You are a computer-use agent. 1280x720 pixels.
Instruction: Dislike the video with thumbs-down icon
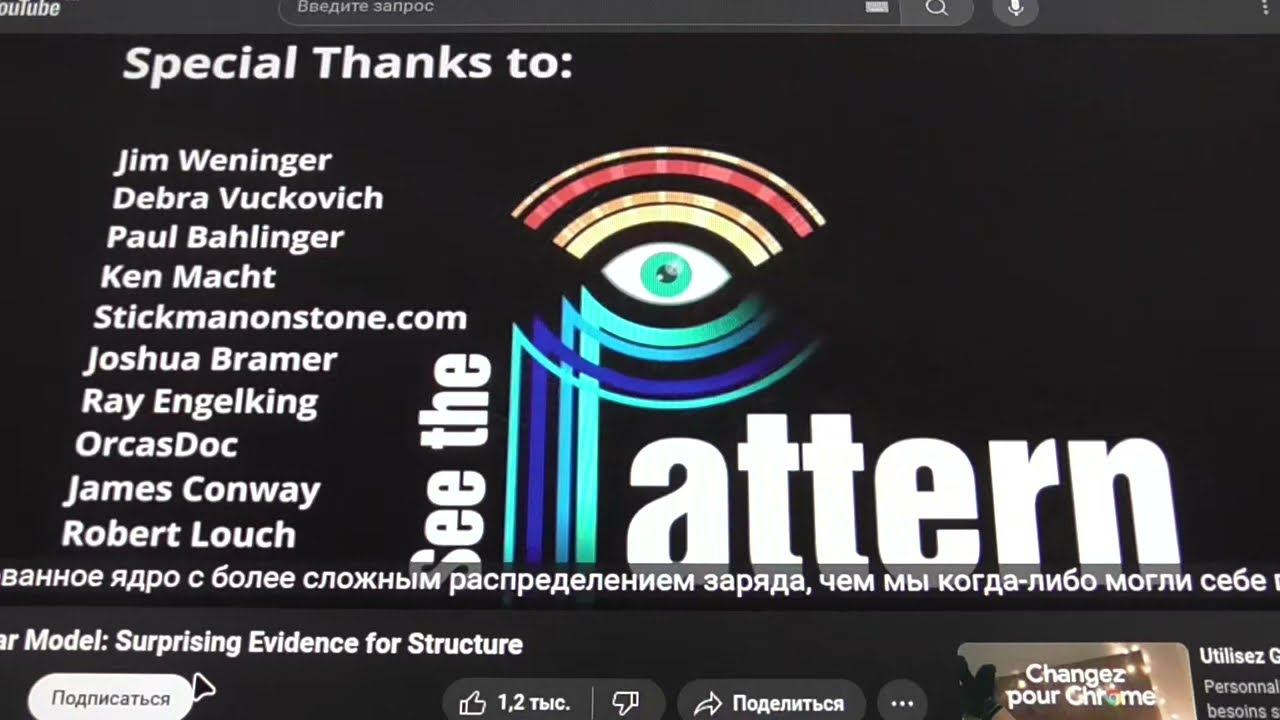[626, 703]
